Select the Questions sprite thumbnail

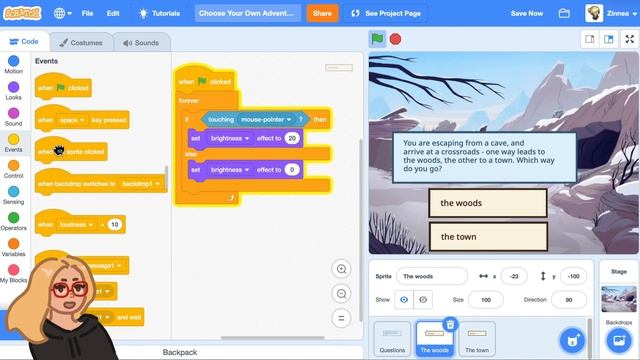pyautogui.click(x=392, y=339)
